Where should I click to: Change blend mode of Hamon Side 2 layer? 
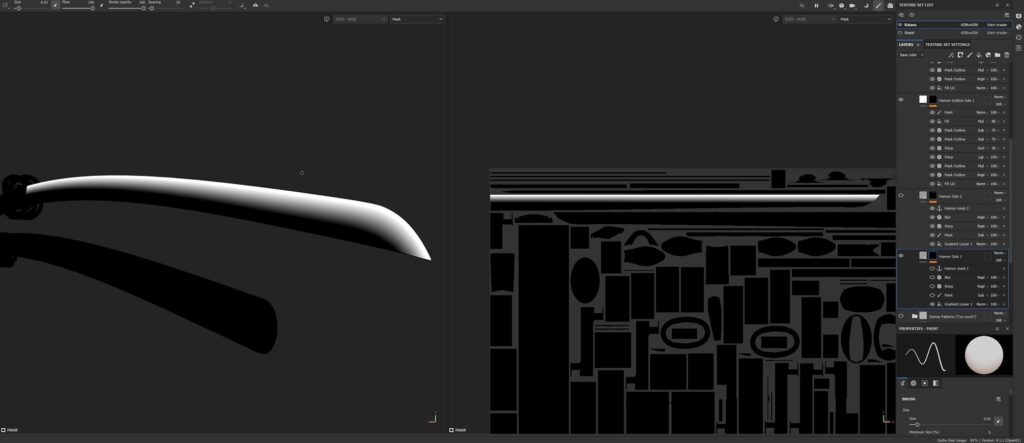999,193
